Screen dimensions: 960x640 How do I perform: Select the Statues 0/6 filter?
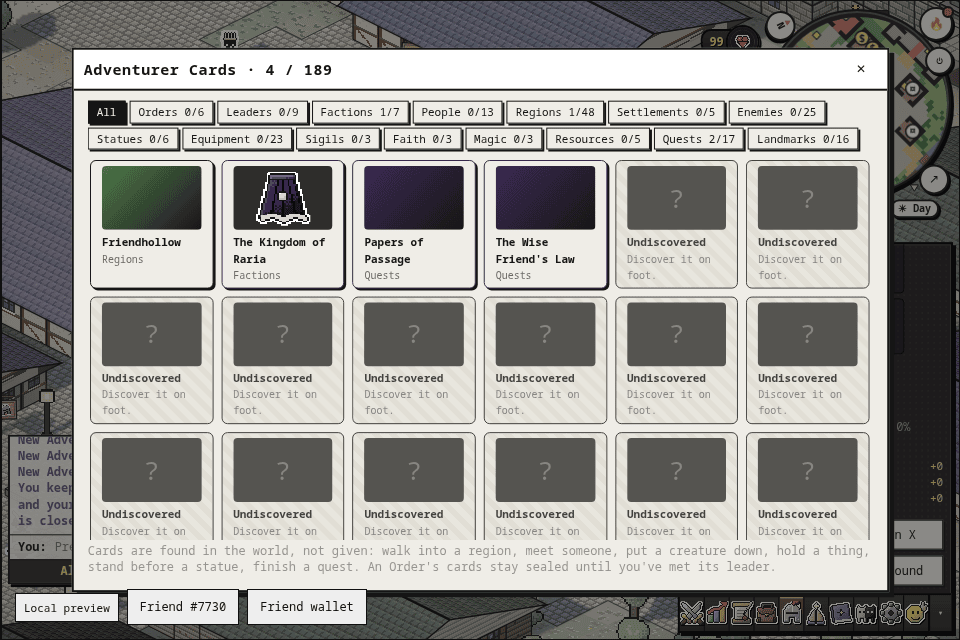pyautogui.click(x=133, y=139)
